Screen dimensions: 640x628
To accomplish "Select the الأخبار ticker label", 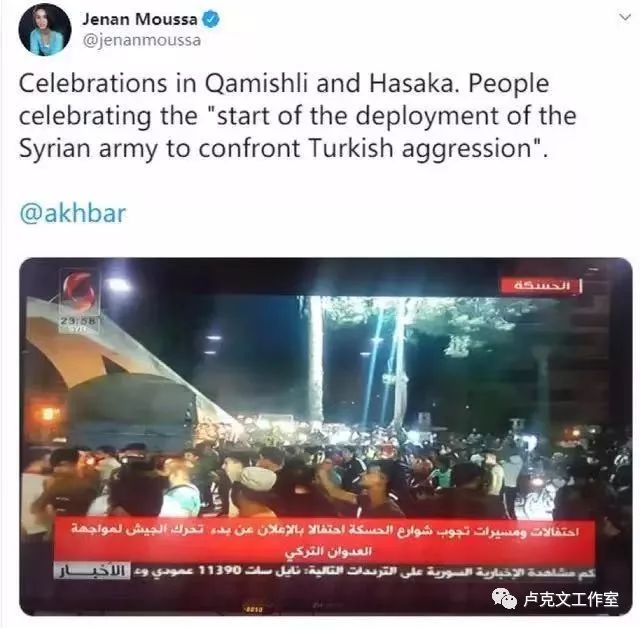I will point(92,571).
